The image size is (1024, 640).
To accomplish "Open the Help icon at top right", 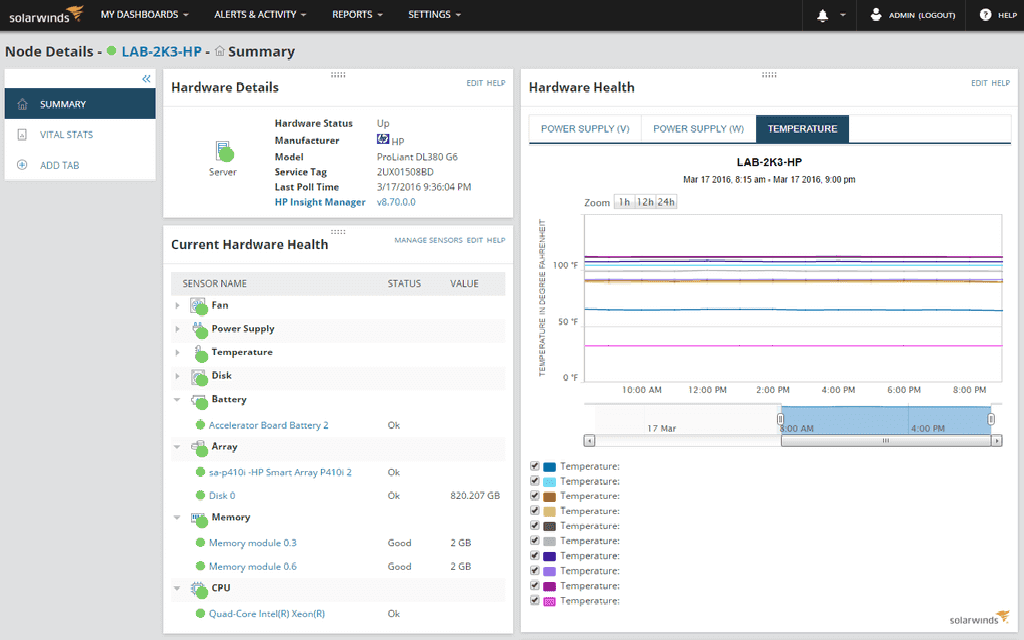I will coord(985,15).
